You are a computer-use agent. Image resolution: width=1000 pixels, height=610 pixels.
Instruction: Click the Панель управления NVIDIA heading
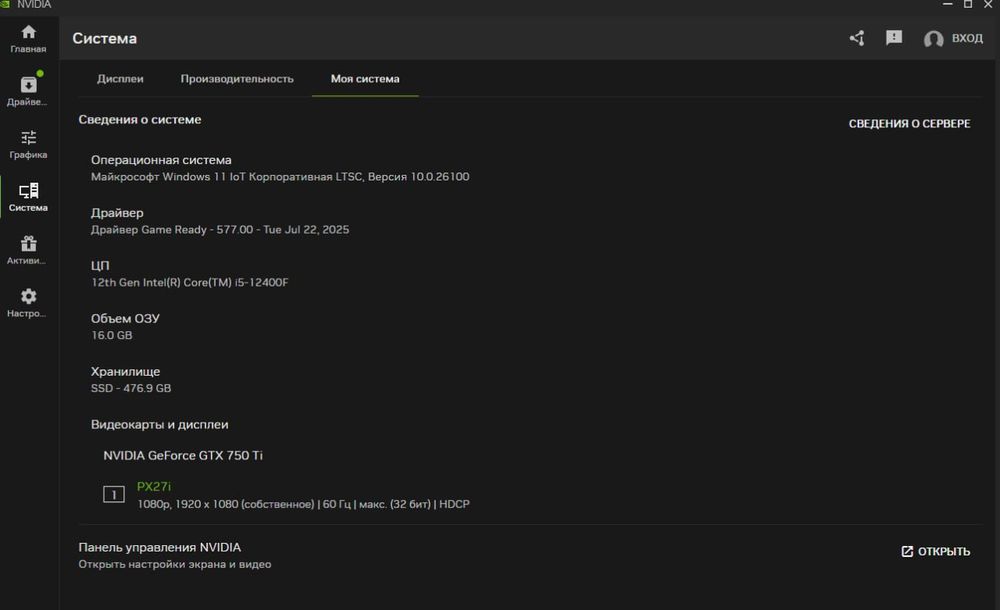[159, 547]
